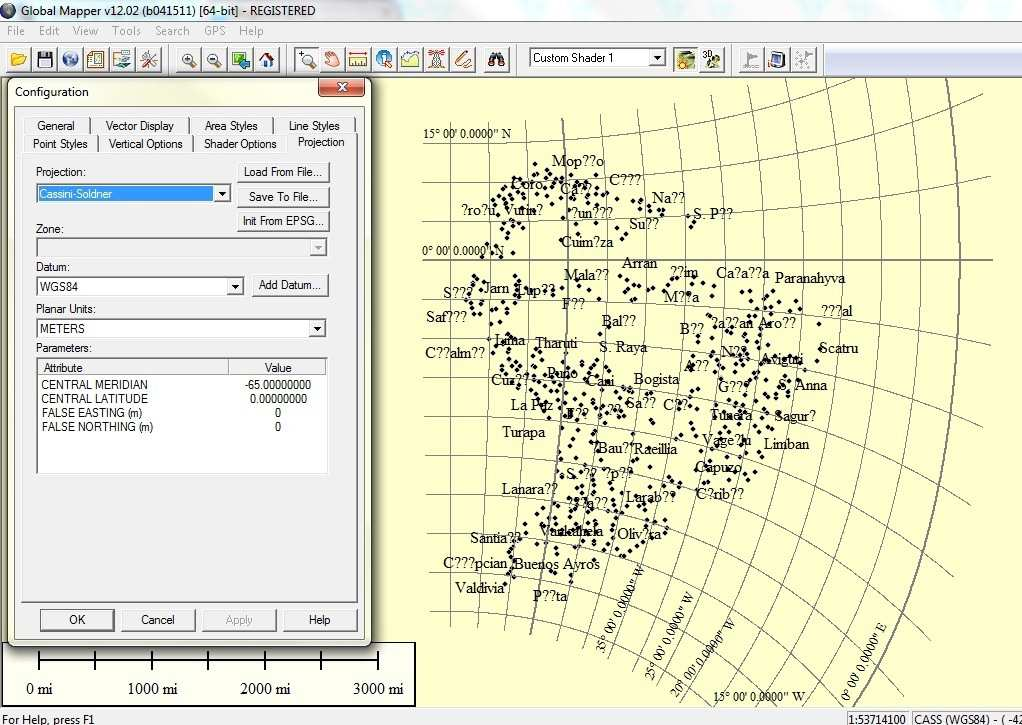Open the GPS menu

point(214,31)
